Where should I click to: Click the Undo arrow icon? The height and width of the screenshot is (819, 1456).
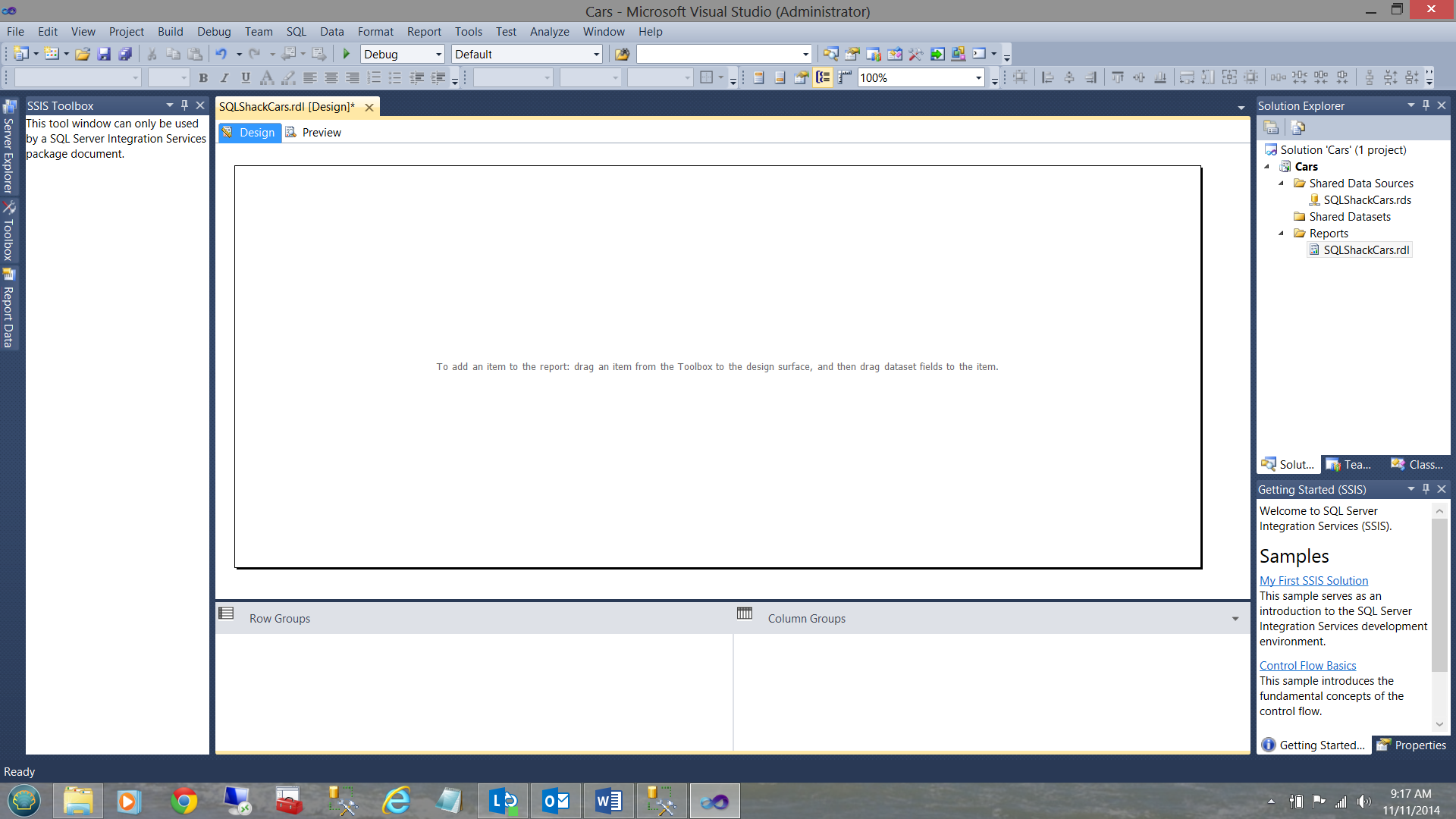[x=221, y=54]
